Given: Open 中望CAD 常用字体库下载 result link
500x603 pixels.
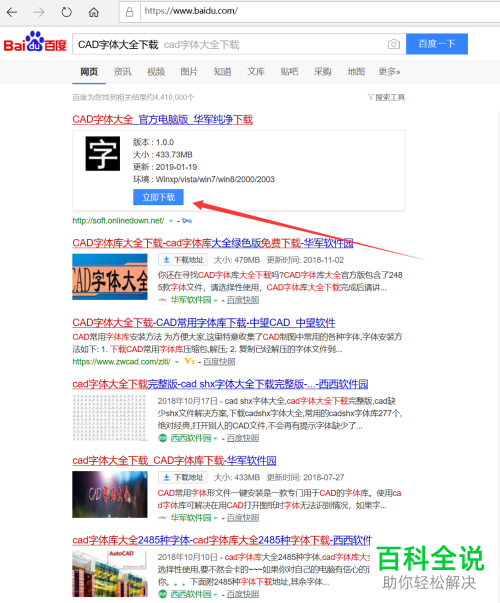Looking at the screenshot, I should [204, 322].
